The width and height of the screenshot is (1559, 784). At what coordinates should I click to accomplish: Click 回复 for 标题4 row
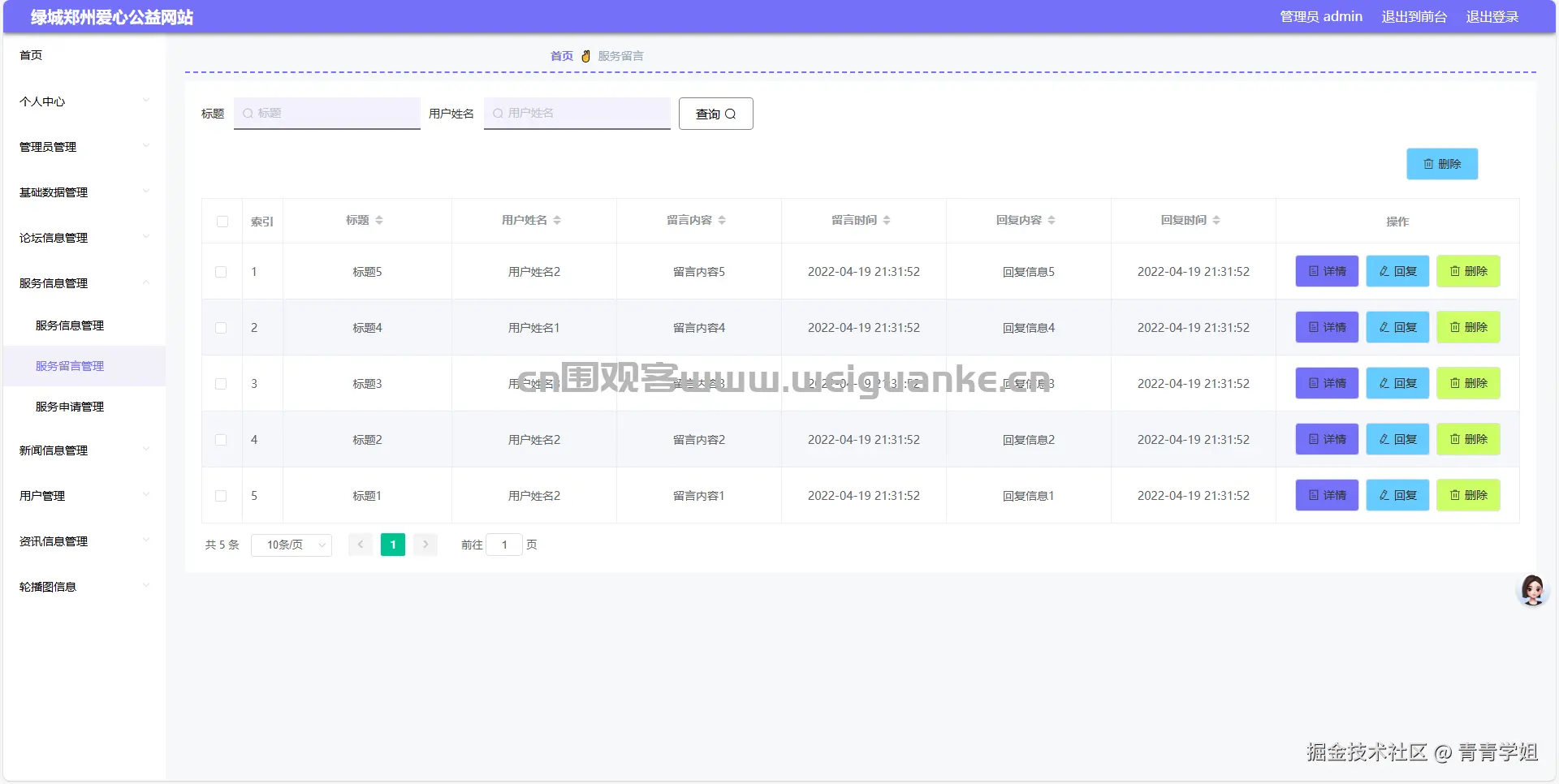1397,328
